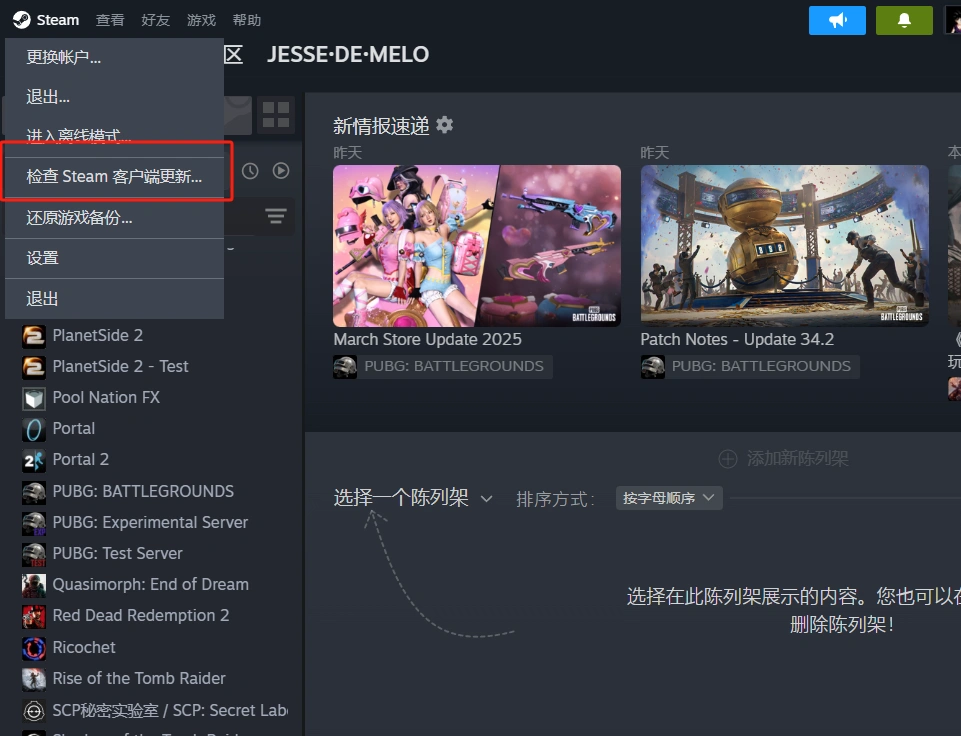This screenshot has height=736, width=961.
Task: Open the library filter icon in the sidebar
Action: coord(276,216)
